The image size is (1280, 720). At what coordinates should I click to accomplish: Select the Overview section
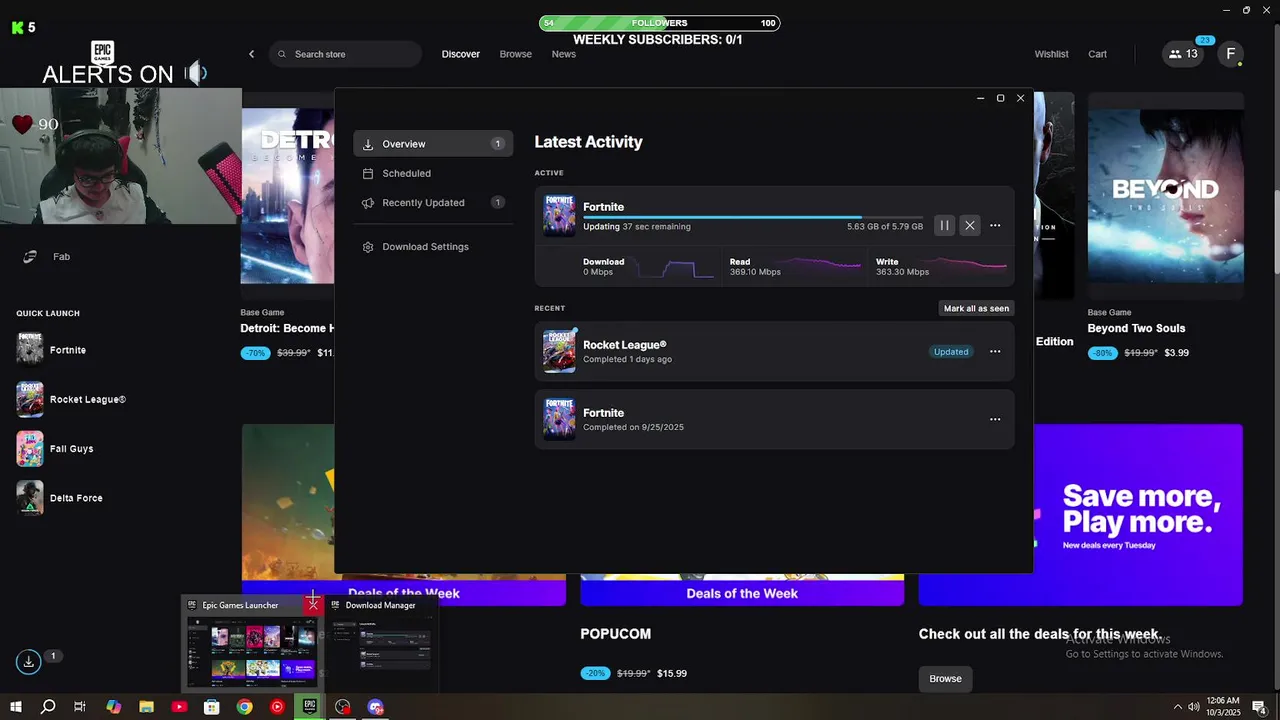click(433, 144)
